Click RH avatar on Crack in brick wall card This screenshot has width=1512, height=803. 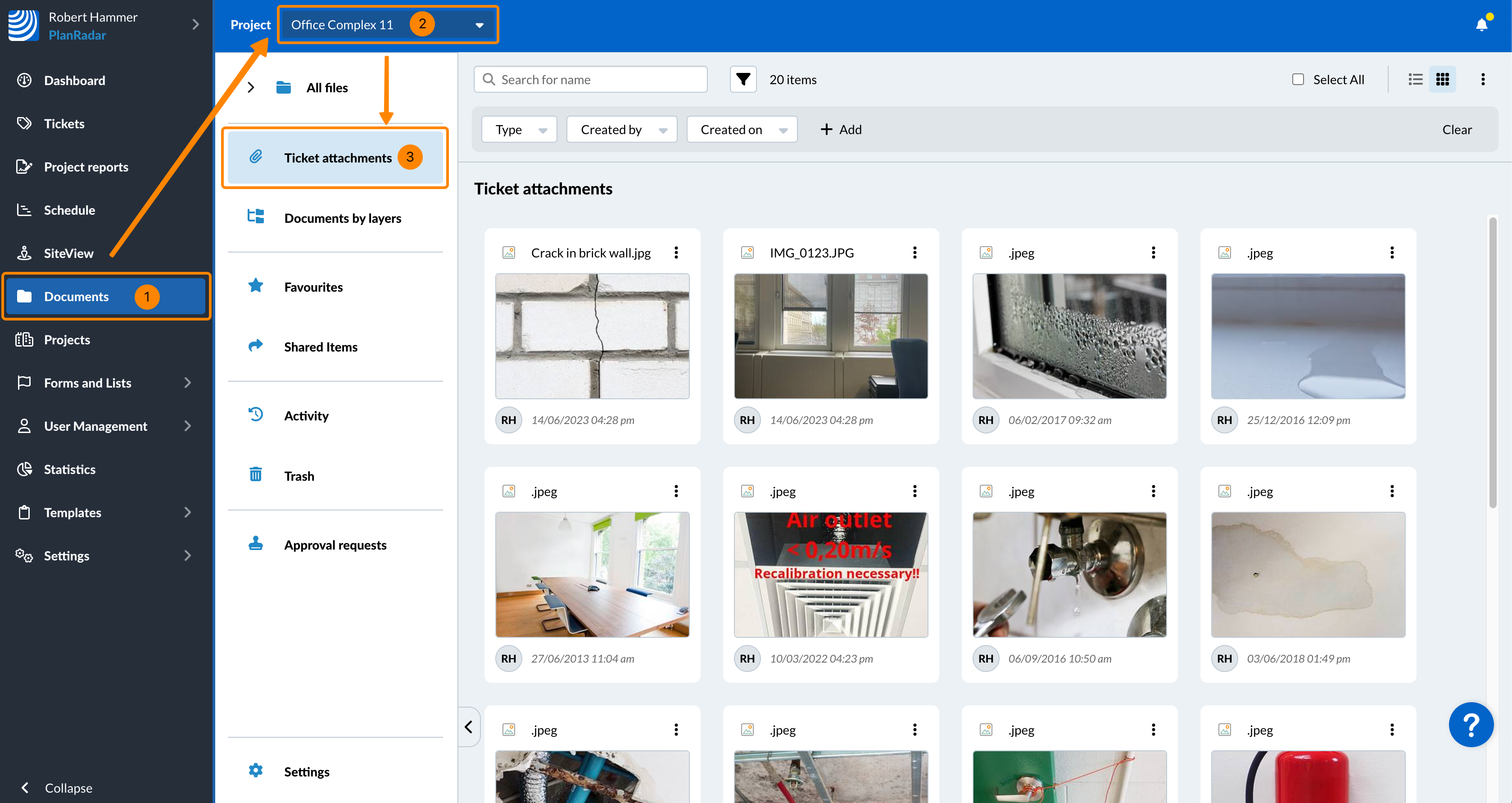click(x=509, y=420)
